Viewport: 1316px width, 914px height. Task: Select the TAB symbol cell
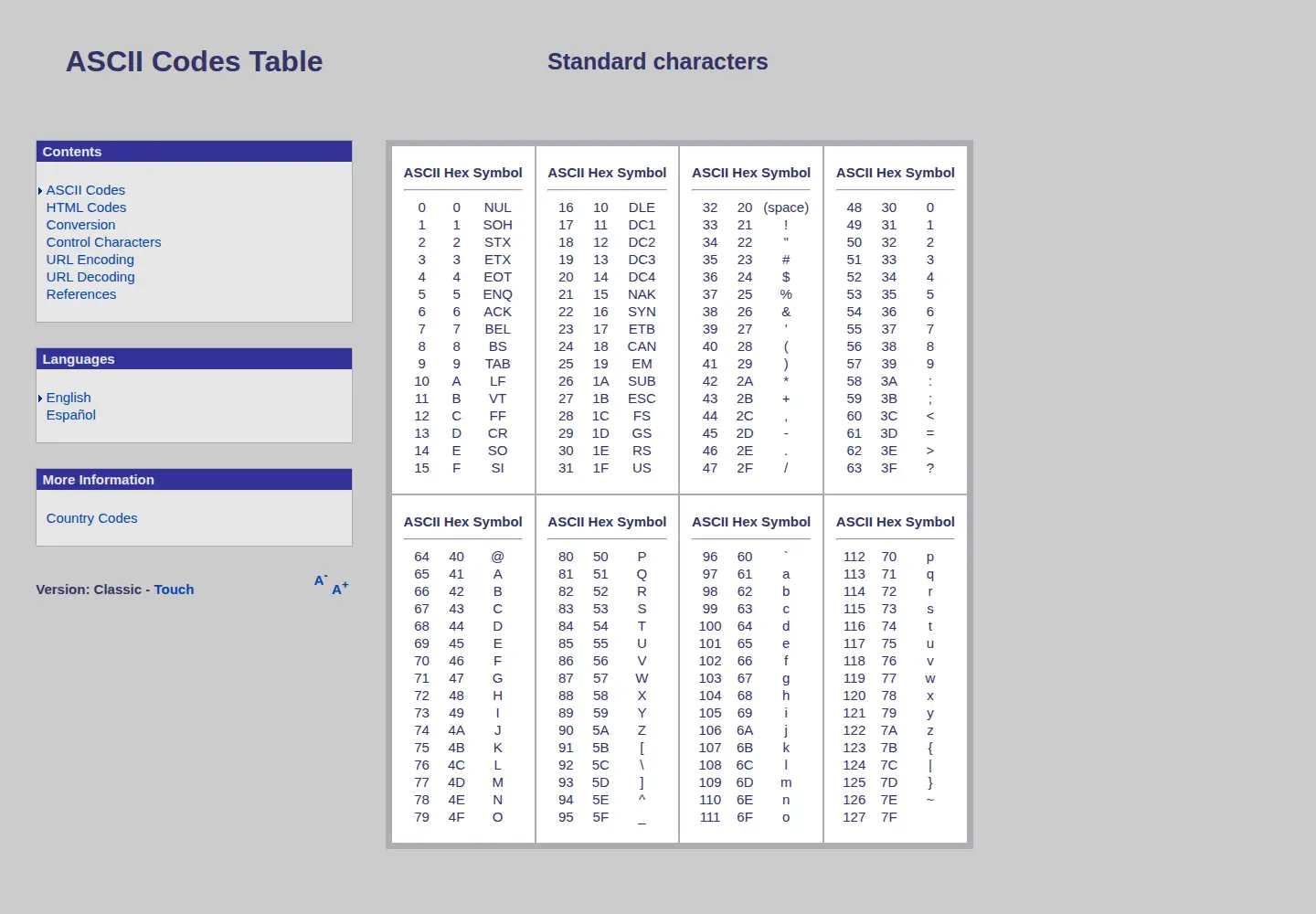click(498, 364)
